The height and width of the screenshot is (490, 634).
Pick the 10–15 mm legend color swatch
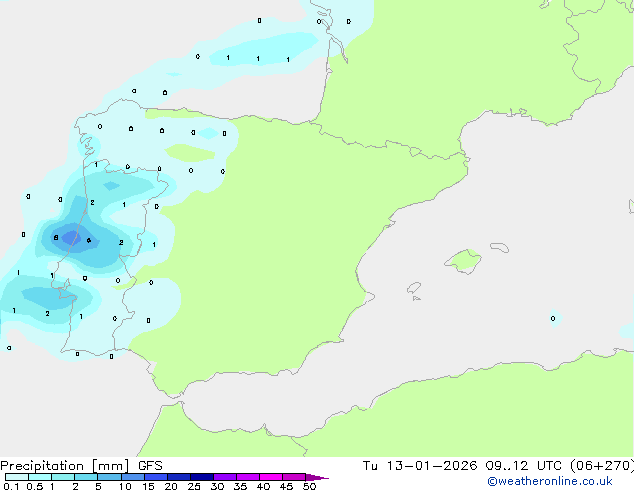point(132,477)
